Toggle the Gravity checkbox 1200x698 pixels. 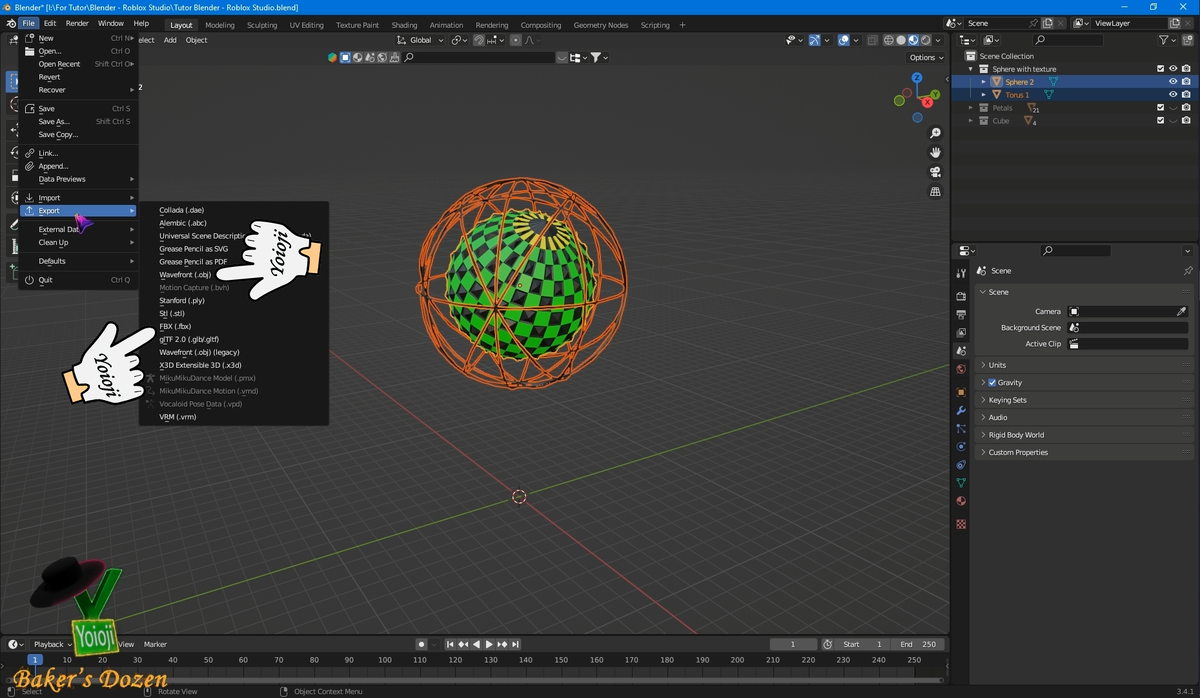pyautogui.click(x=992, y=382)
